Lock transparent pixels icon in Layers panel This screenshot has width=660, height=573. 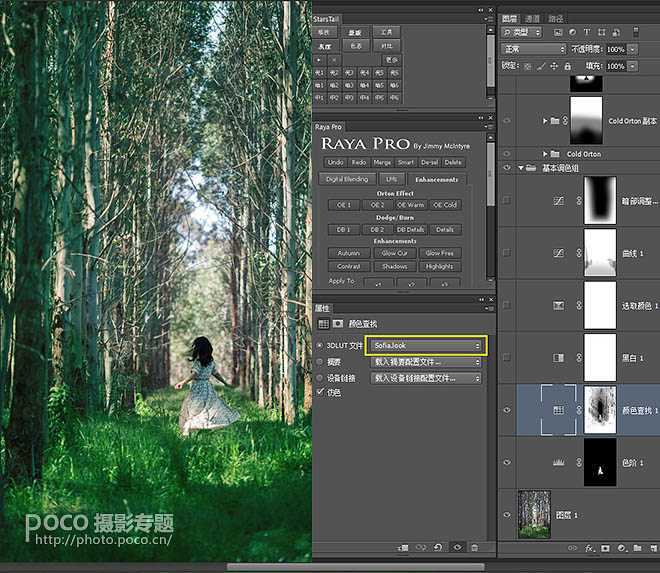(x=527, y=66)
